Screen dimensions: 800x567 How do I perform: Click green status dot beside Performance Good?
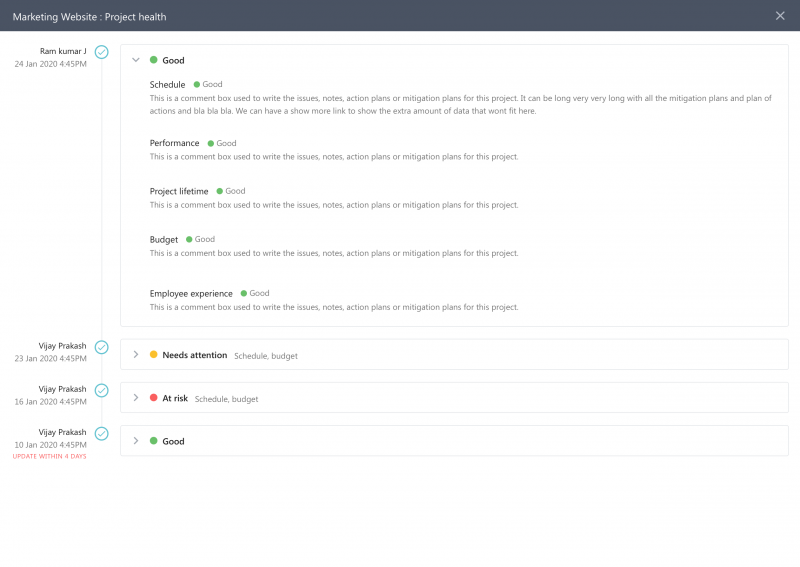211,143
